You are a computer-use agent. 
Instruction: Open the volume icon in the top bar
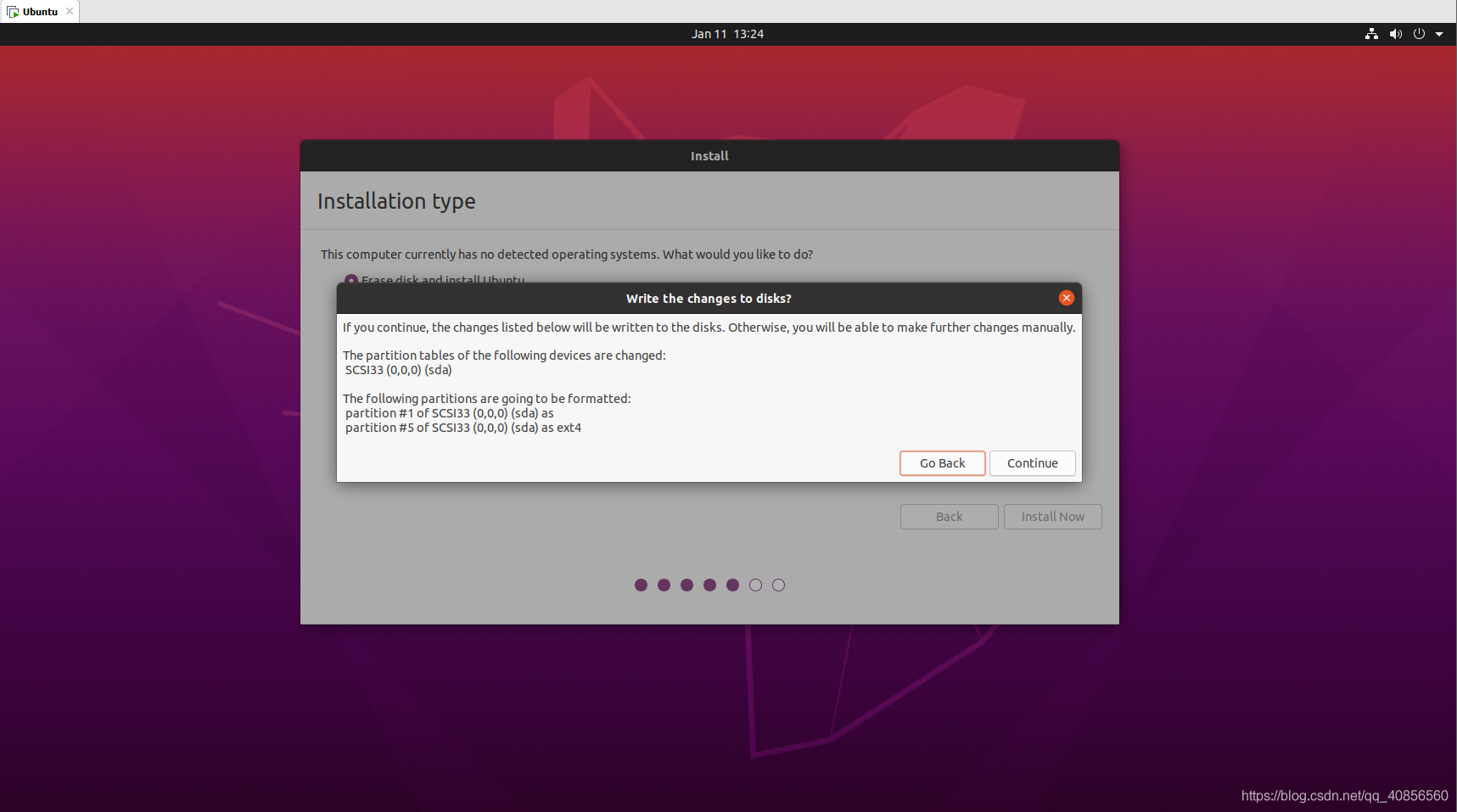point(1395,34)
